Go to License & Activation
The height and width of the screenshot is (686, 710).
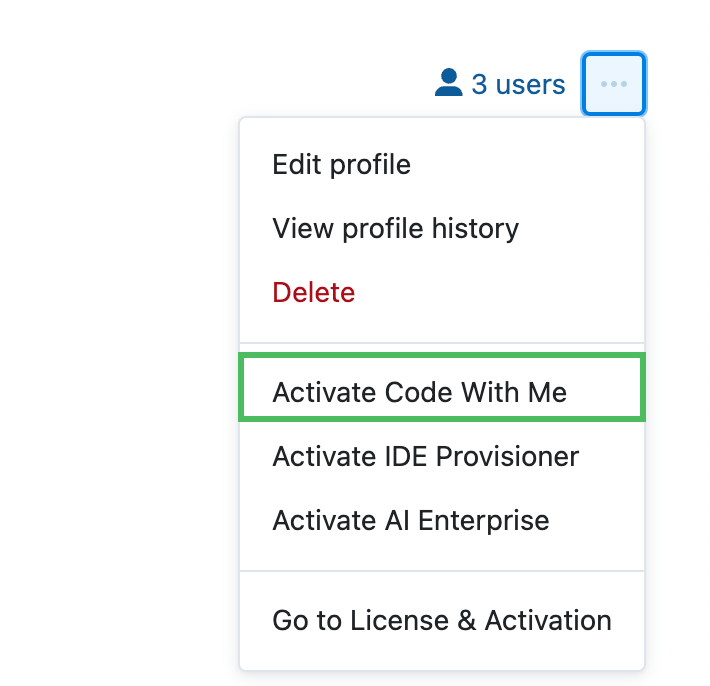(441, 620)
